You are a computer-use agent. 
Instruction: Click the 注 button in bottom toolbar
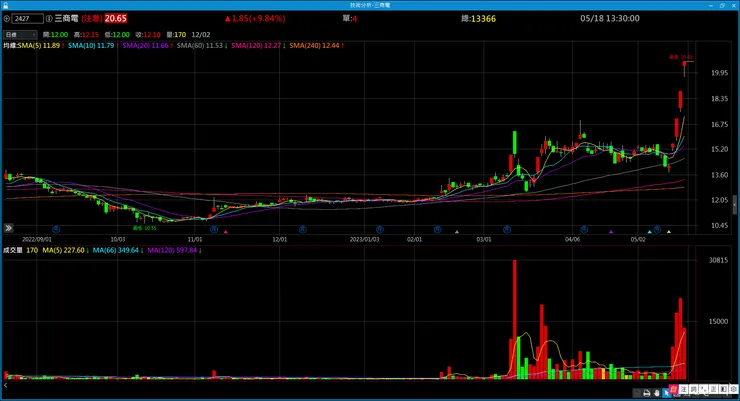(683, 389)
